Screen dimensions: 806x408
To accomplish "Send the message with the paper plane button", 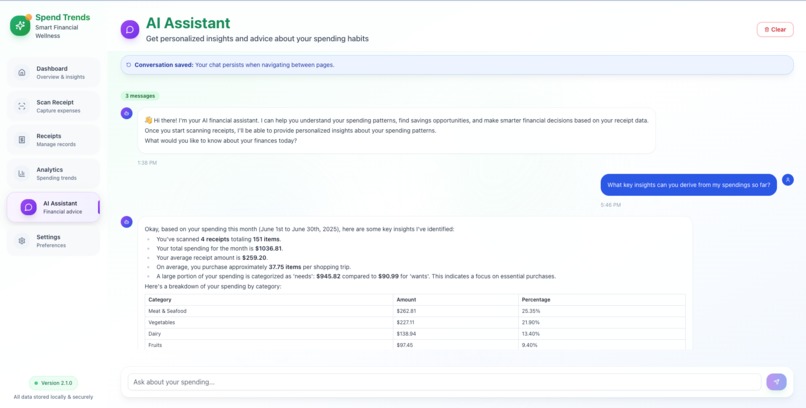I will tap(776, 382).
